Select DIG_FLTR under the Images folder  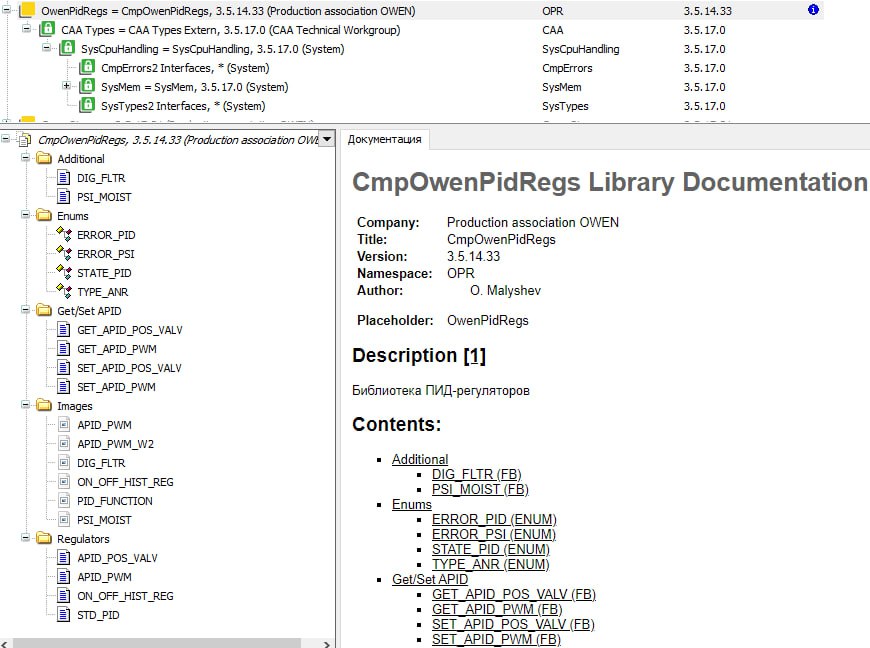coord(101,463)
